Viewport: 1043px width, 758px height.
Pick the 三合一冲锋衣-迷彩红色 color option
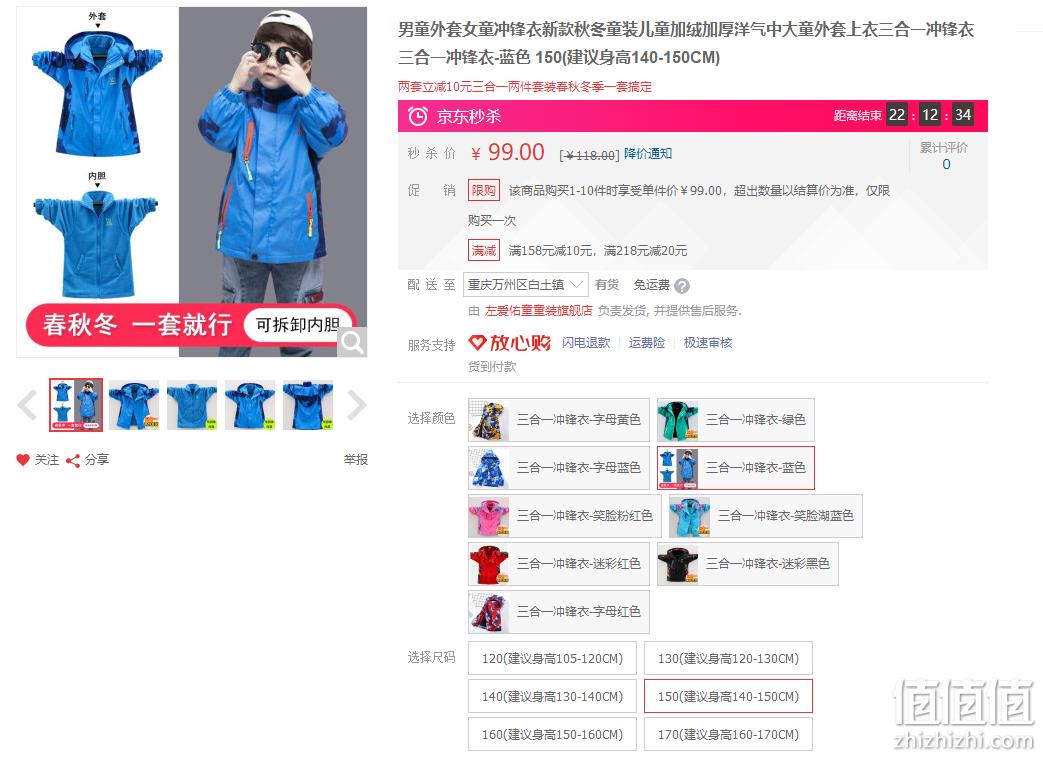[559, 564]
